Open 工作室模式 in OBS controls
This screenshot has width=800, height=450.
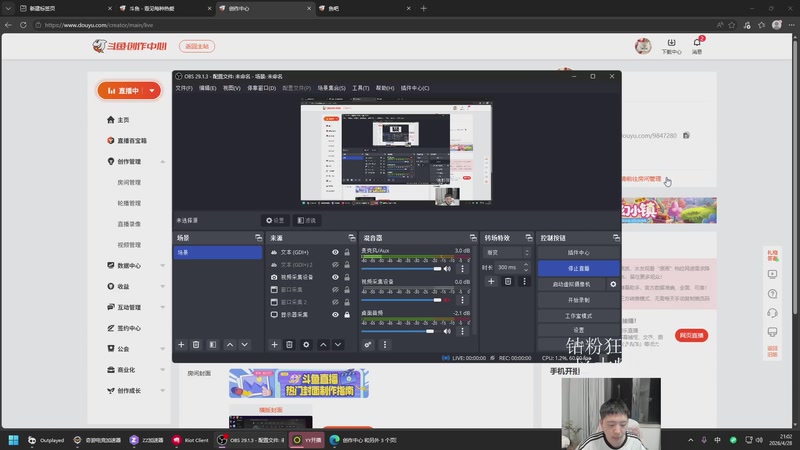coord(579,316)
